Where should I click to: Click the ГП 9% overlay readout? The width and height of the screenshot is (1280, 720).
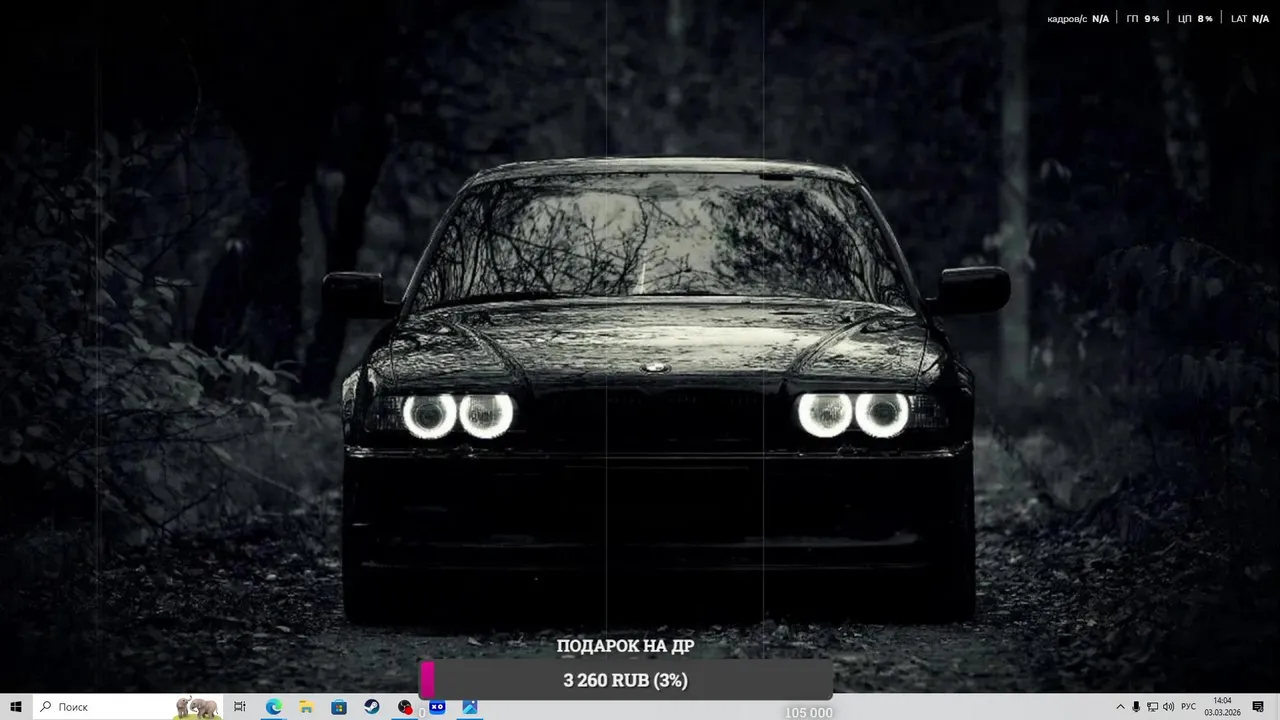(x=1143, y=19)
